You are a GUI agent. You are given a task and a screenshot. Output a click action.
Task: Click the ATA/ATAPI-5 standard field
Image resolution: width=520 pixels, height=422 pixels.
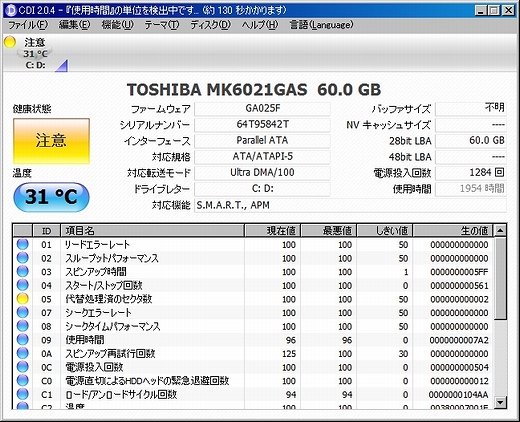coord(262,157)
